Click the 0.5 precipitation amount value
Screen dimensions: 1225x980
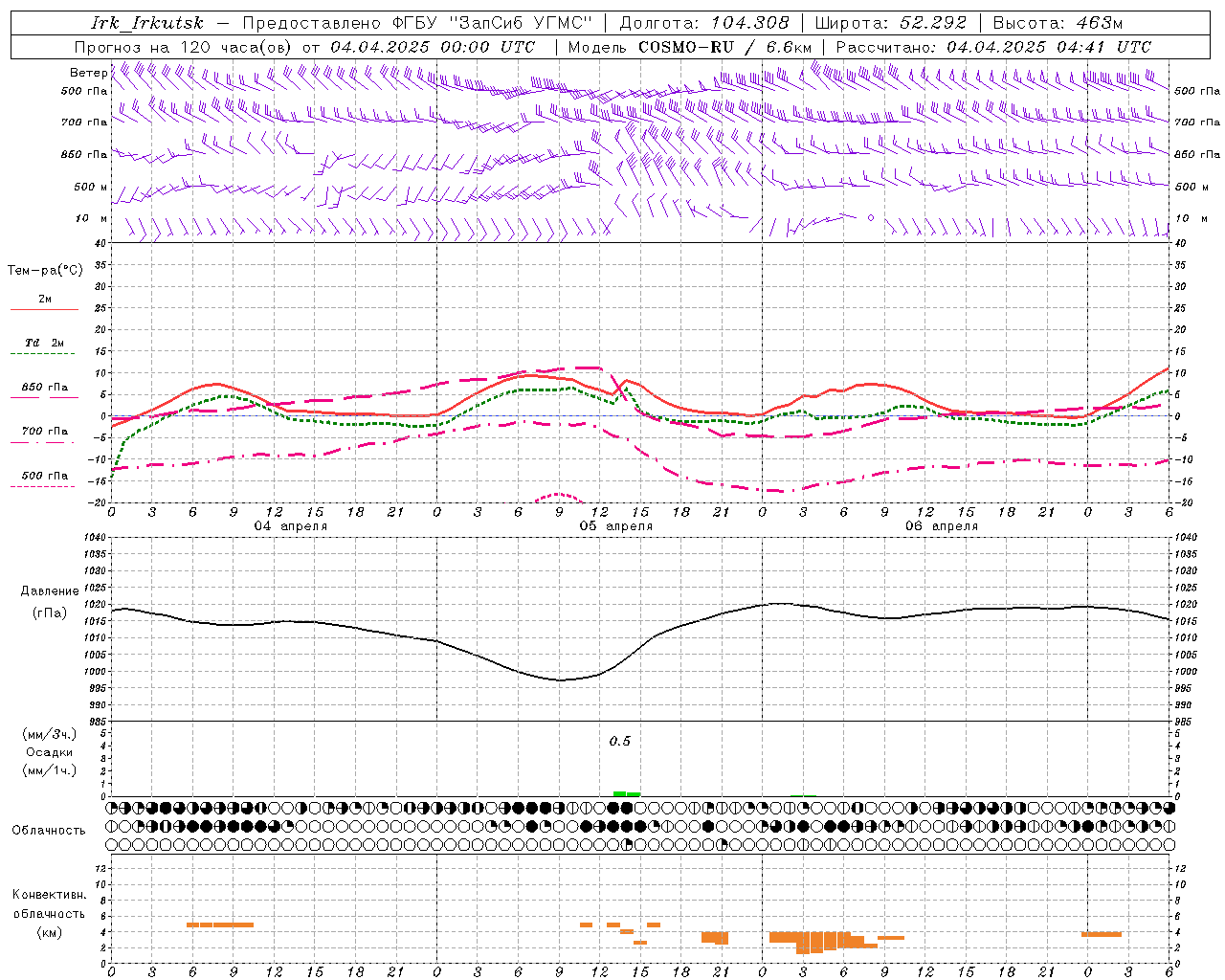pos(620,742)
